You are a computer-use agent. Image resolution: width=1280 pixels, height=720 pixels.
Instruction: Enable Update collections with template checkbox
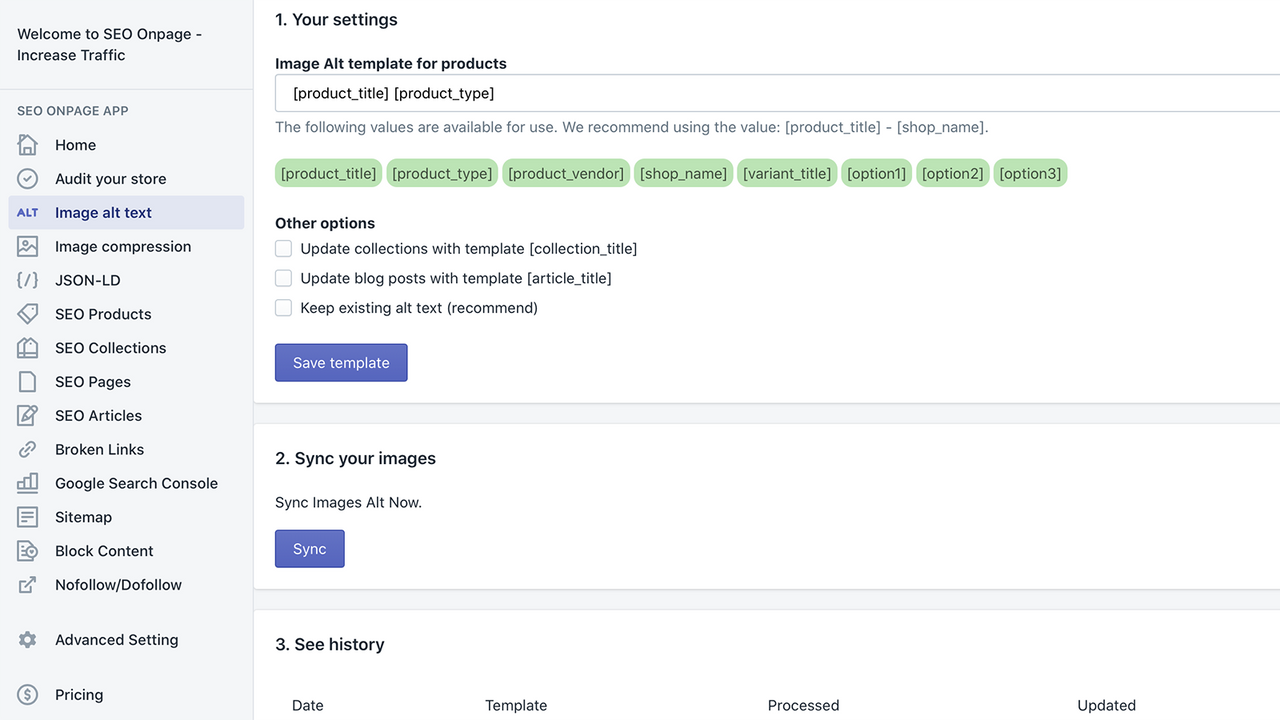tap(284, 249)
